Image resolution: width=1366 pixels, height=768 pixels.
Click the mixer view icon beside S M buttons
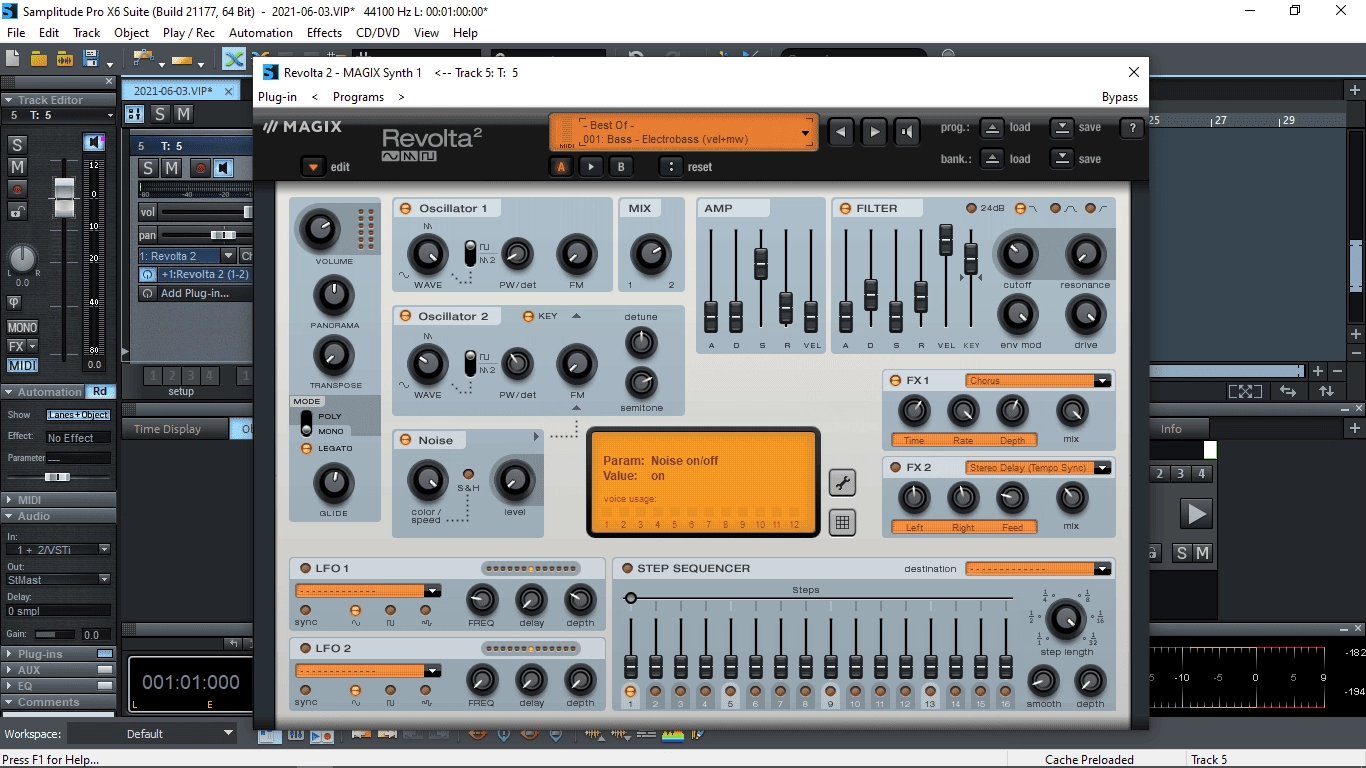(x=135, y=114)
